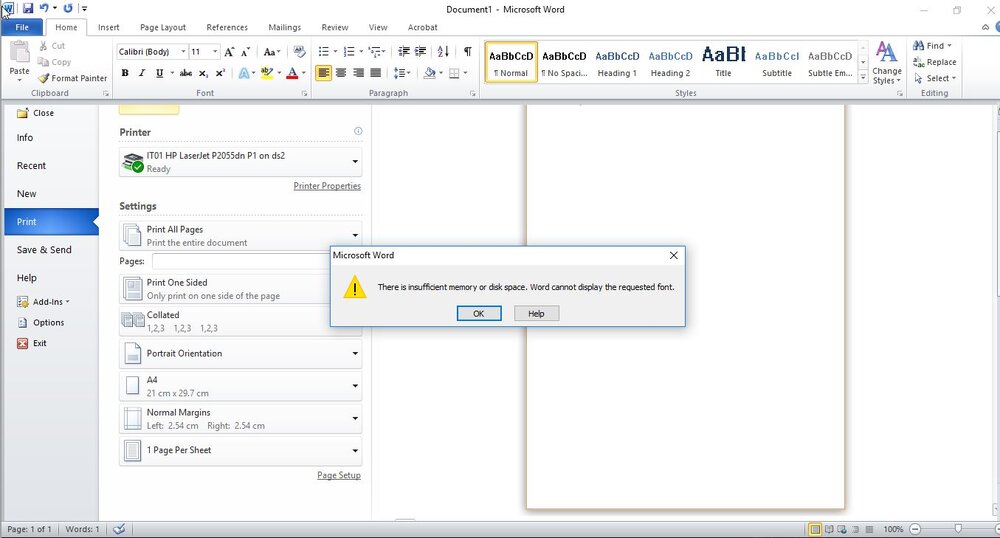Click the Replace button

tap(934, 62)
